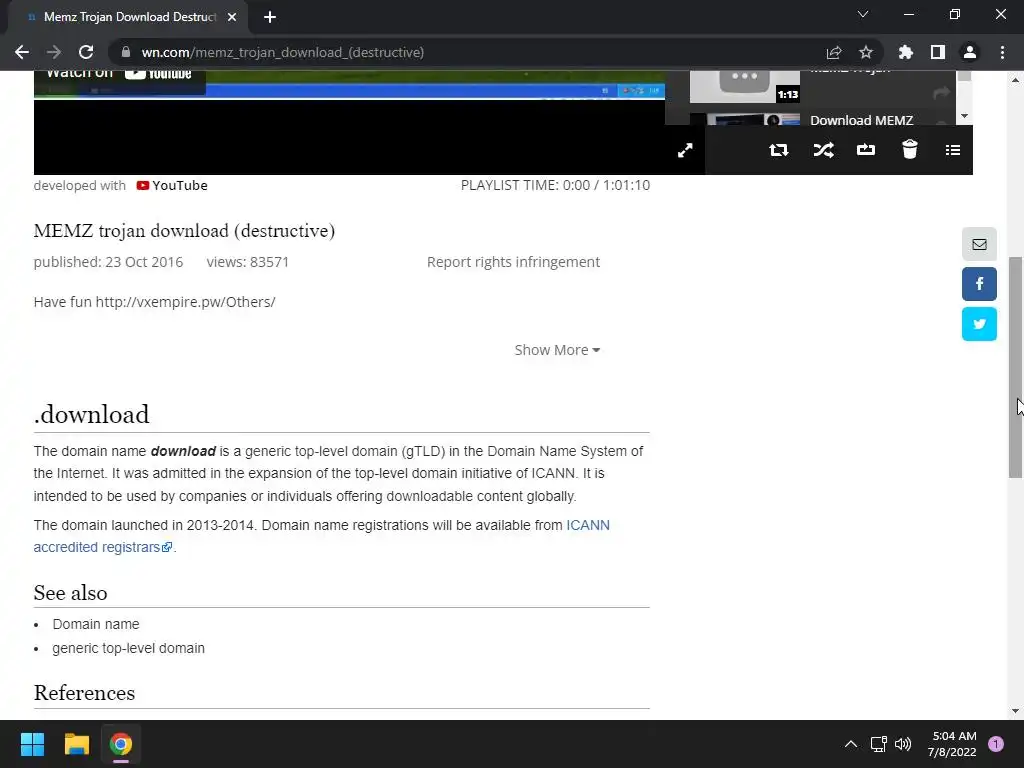Open network status tray icon
Screen dimensions: 1024x768
[x=878, y=744]
